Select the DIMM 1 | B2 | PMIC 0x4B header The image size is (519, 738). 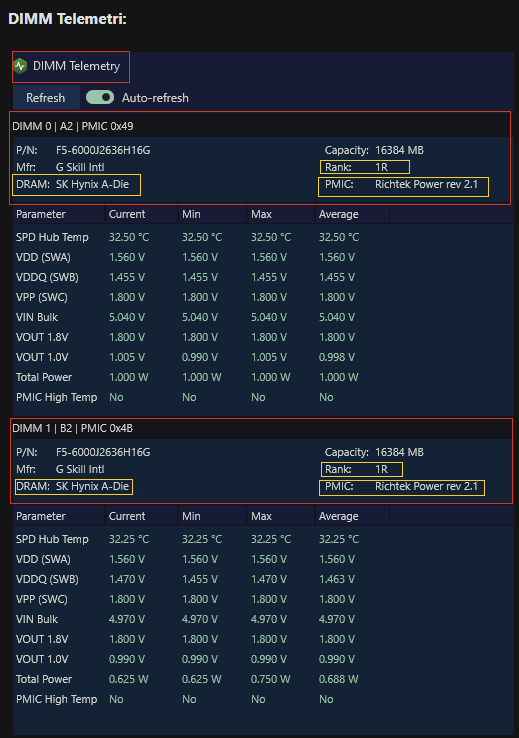pyautogui.click(x=261, y=428)
